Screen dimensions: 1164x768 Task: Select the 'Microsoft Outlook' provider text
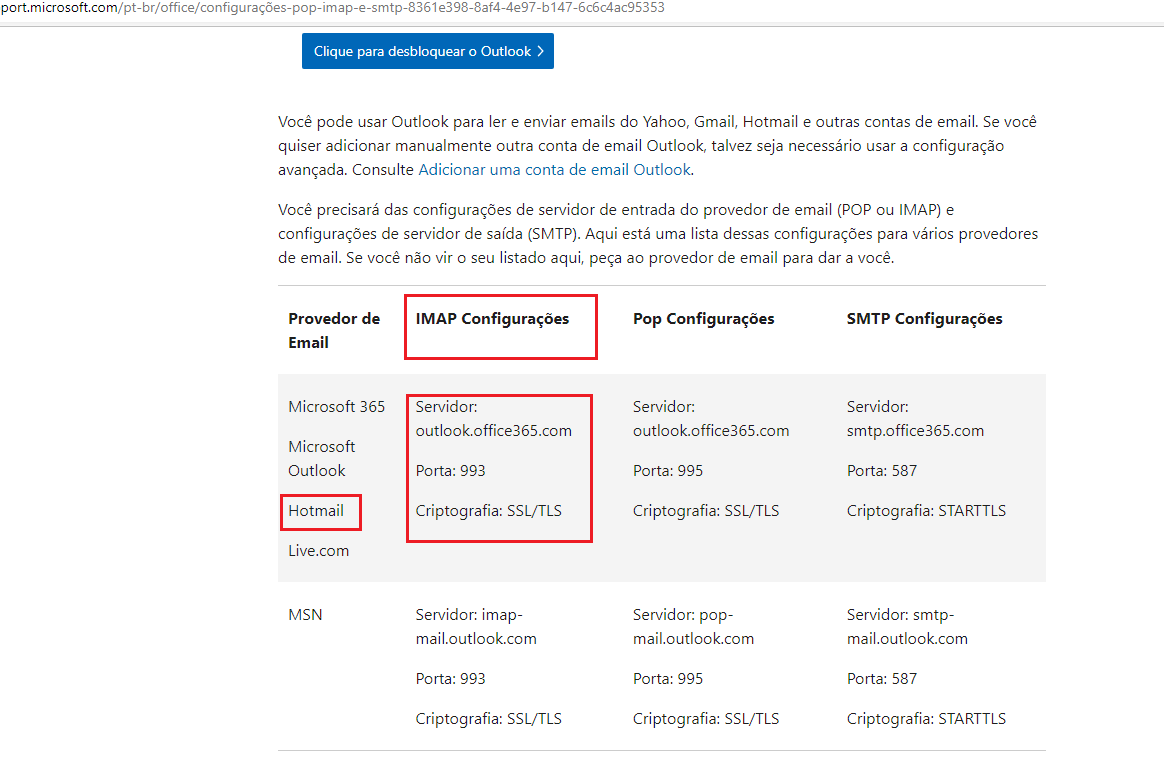pos(321,459)
